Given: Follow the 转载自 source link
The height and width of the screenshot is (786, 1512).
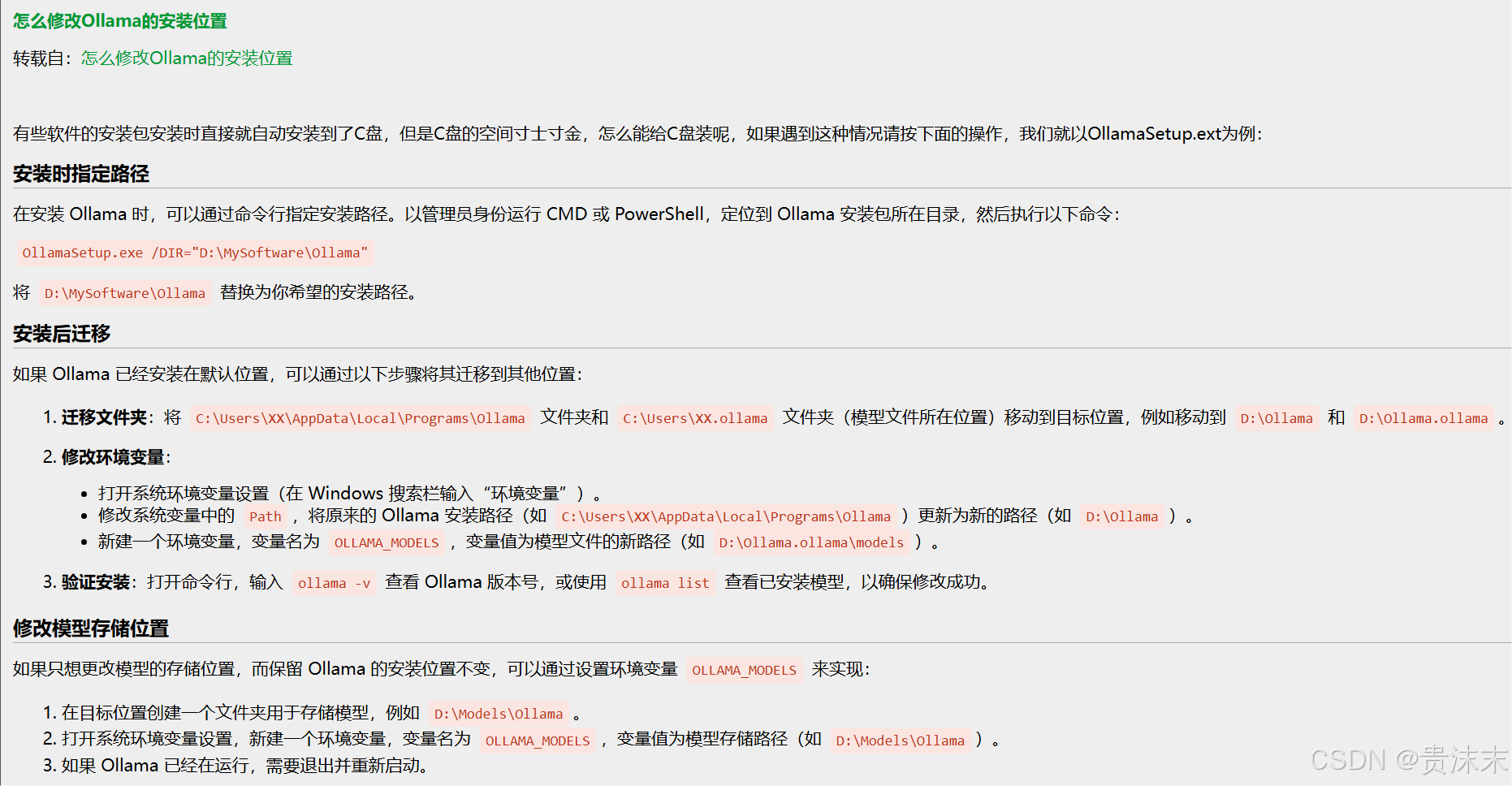Looking at the screenshot, I should pos(187,58).
